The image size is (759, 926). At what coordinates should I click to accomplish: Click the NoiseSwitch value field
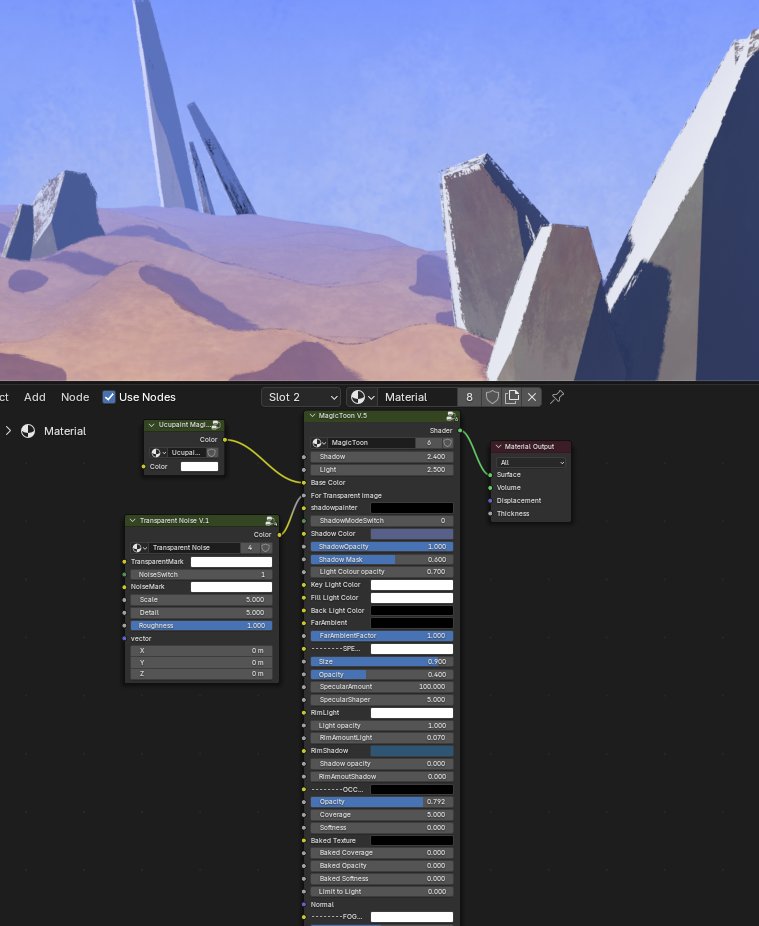click(201, 575)
